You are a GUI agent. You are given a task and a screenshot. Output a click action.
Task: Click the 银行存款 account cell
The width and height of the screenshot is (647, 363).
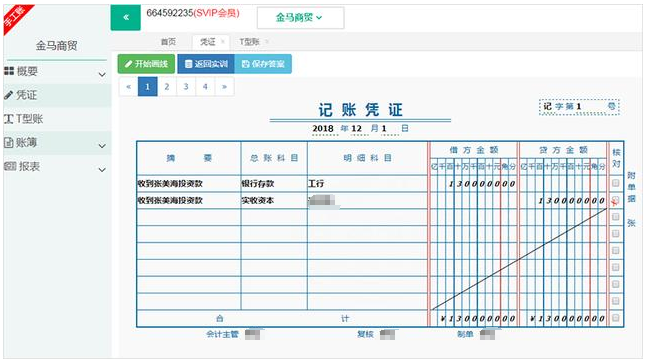[x=274, y=184]
